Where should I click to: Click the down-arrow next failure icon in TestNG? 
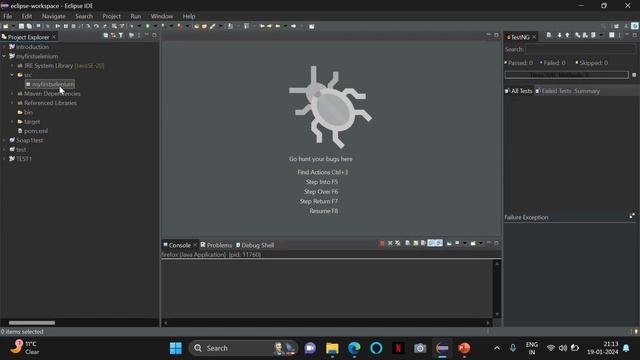click(x=559, y=36)
